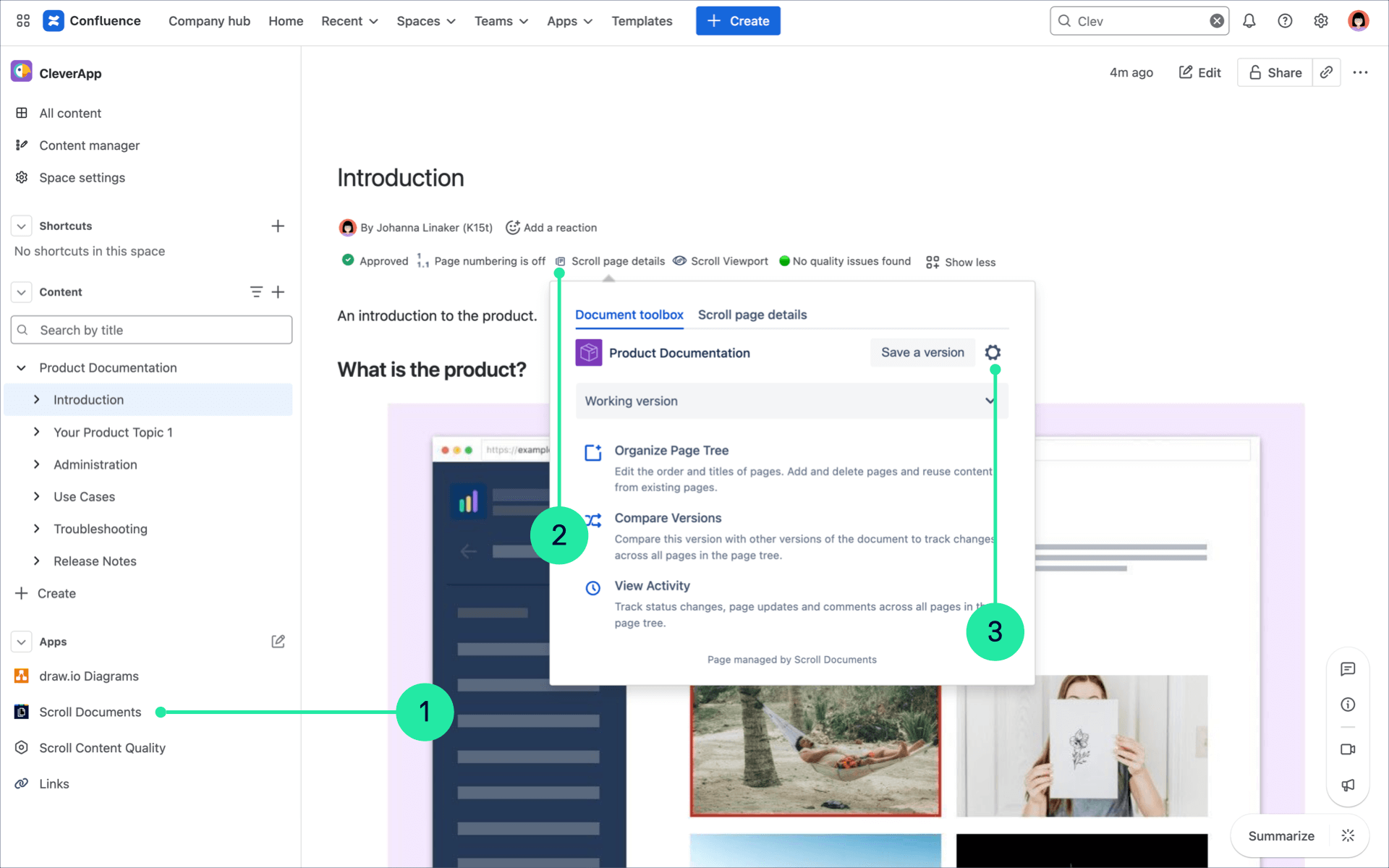Expand the Troubleshooting page tree item
The width and height of the screenshot is (1389, 868).
click(x=38, y=529)
